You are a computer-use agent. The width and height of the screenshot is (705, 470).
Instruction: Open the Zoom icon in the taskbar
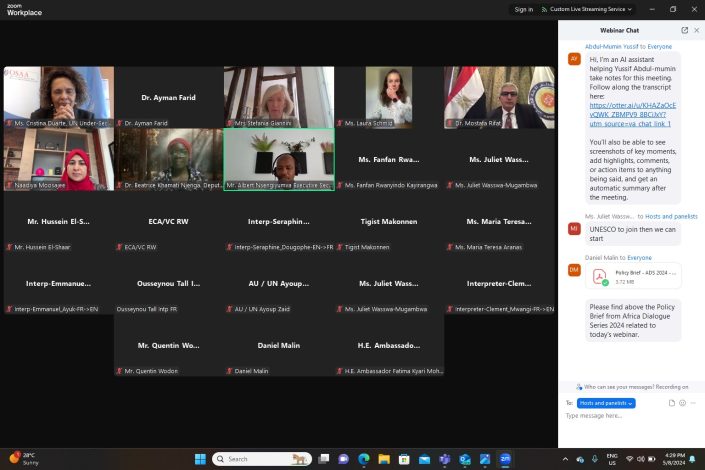tap(506, 459)
